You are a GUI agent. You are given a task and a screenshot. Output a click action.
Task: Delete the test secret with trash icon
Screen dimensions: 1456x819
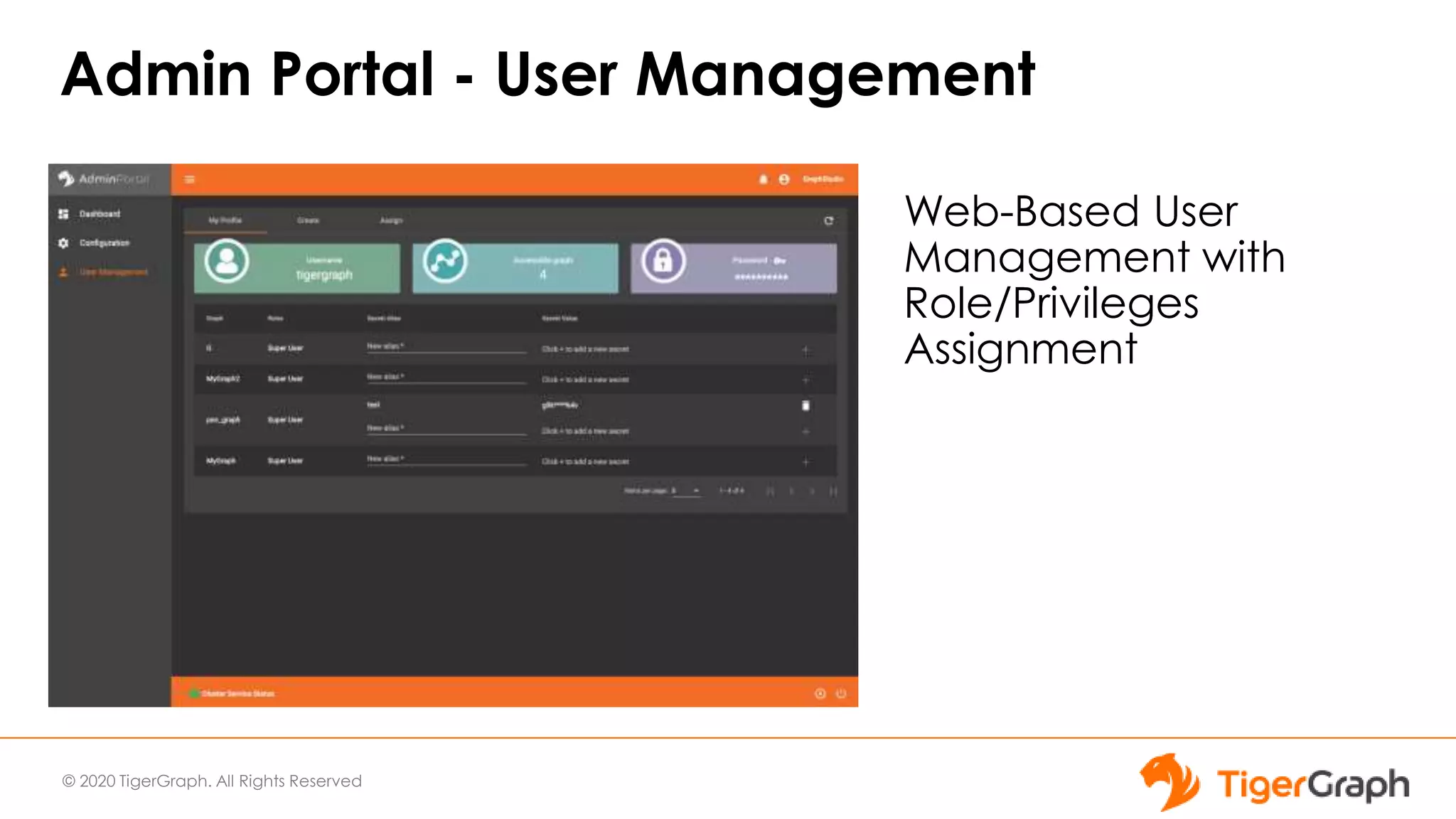click(805, 405)
